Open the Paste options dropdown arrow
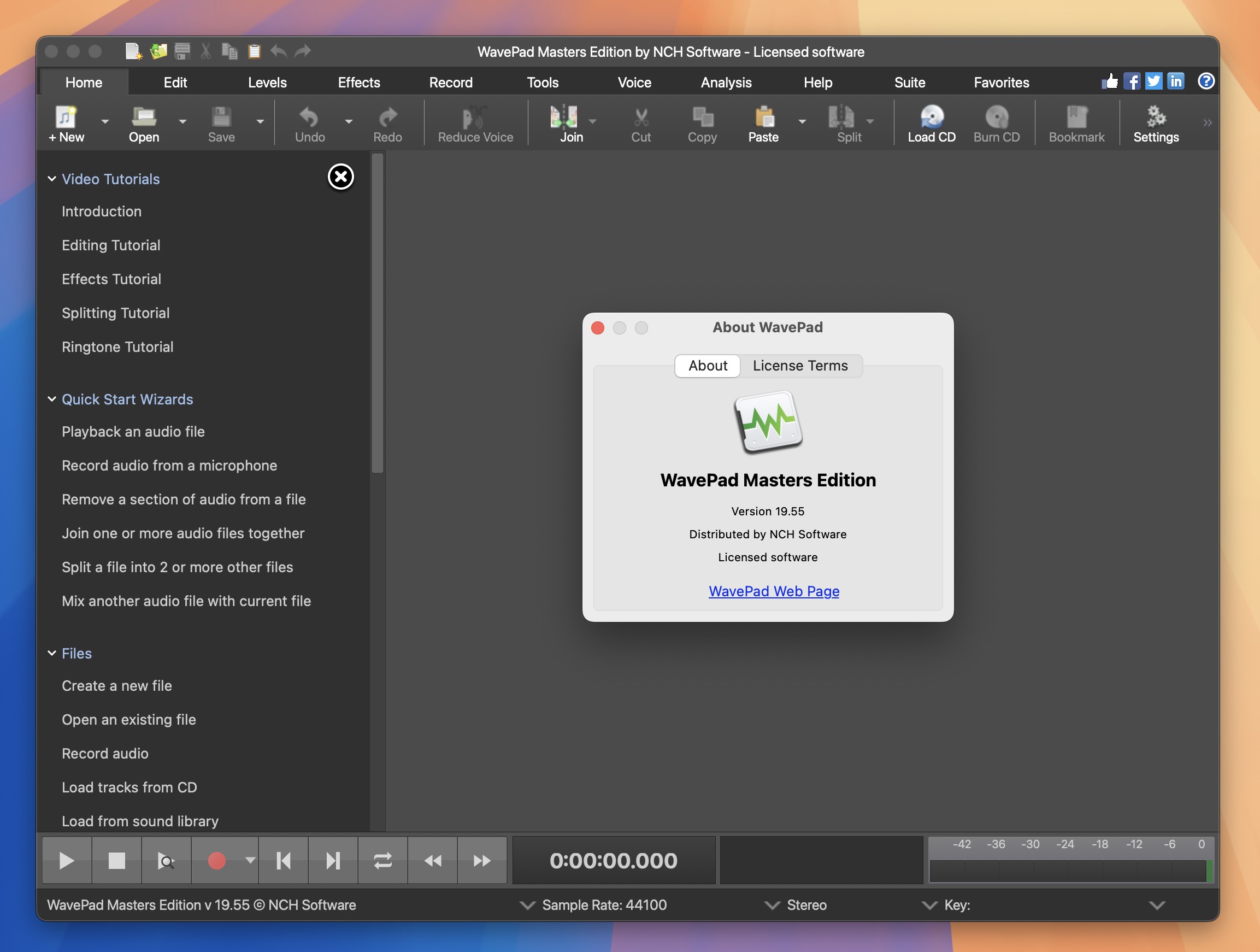 (802, 121)
